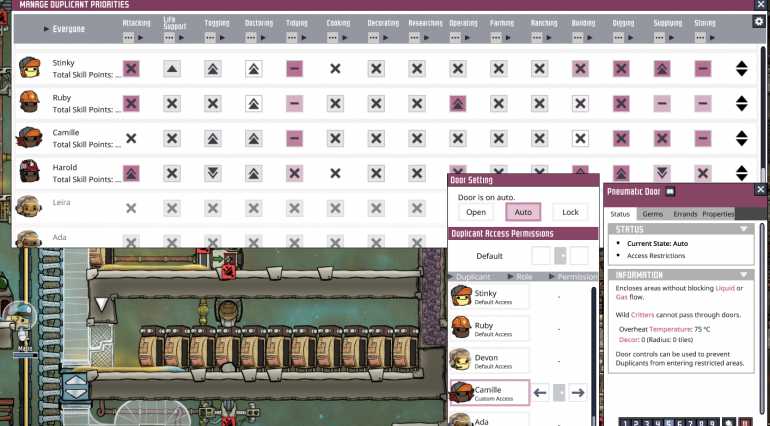Change Camille's Storing priority
Screen dimensions: 770x426
[x=703, y=139]
